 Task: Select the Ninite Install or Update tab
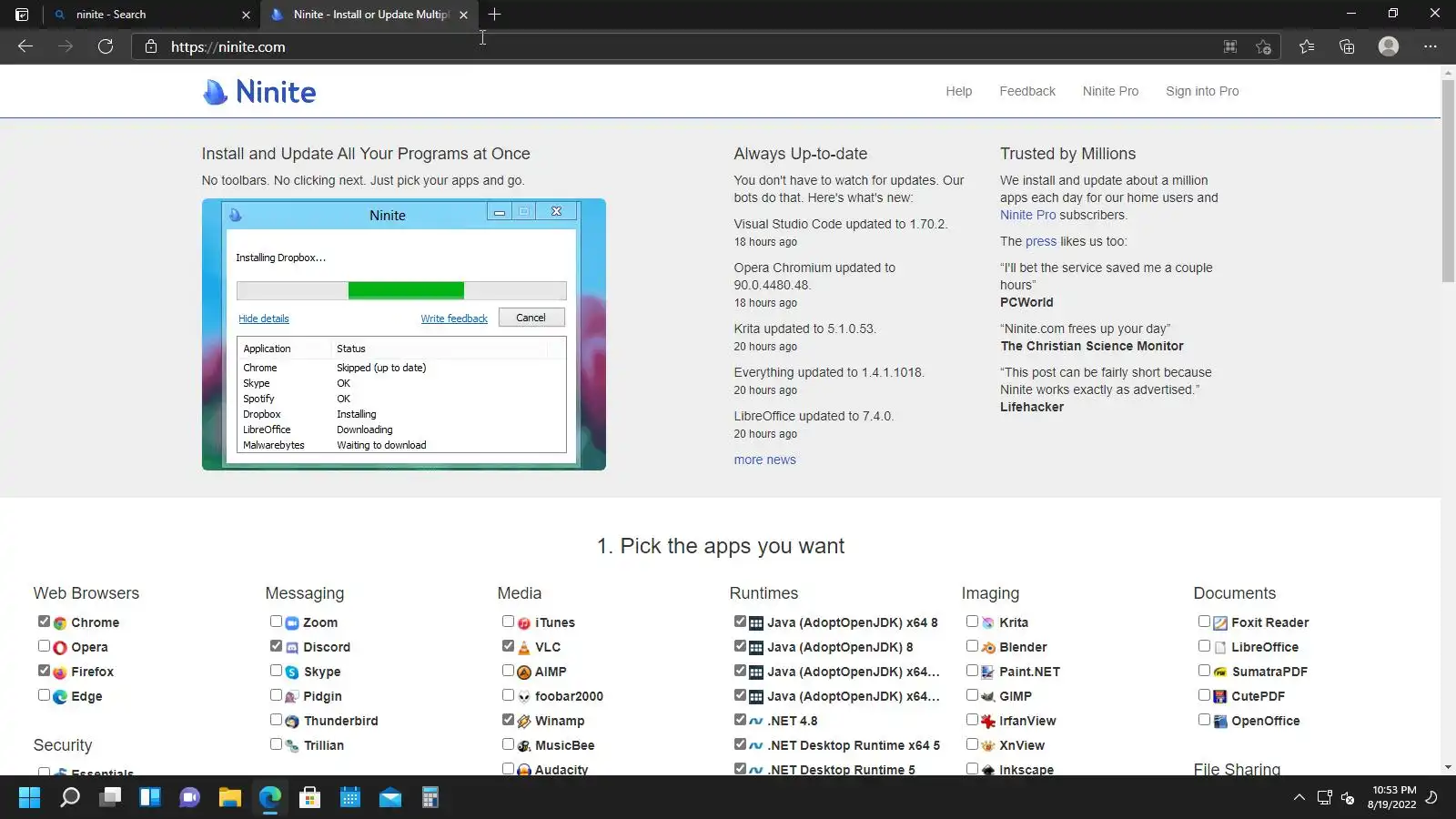(371, 15)
